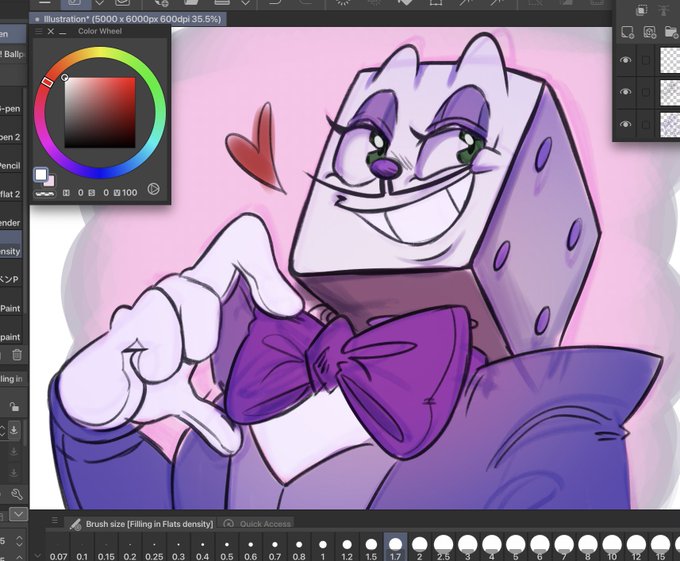680x561 pixels.
Task: Choose brush size 10
Action: click(612, 548)
